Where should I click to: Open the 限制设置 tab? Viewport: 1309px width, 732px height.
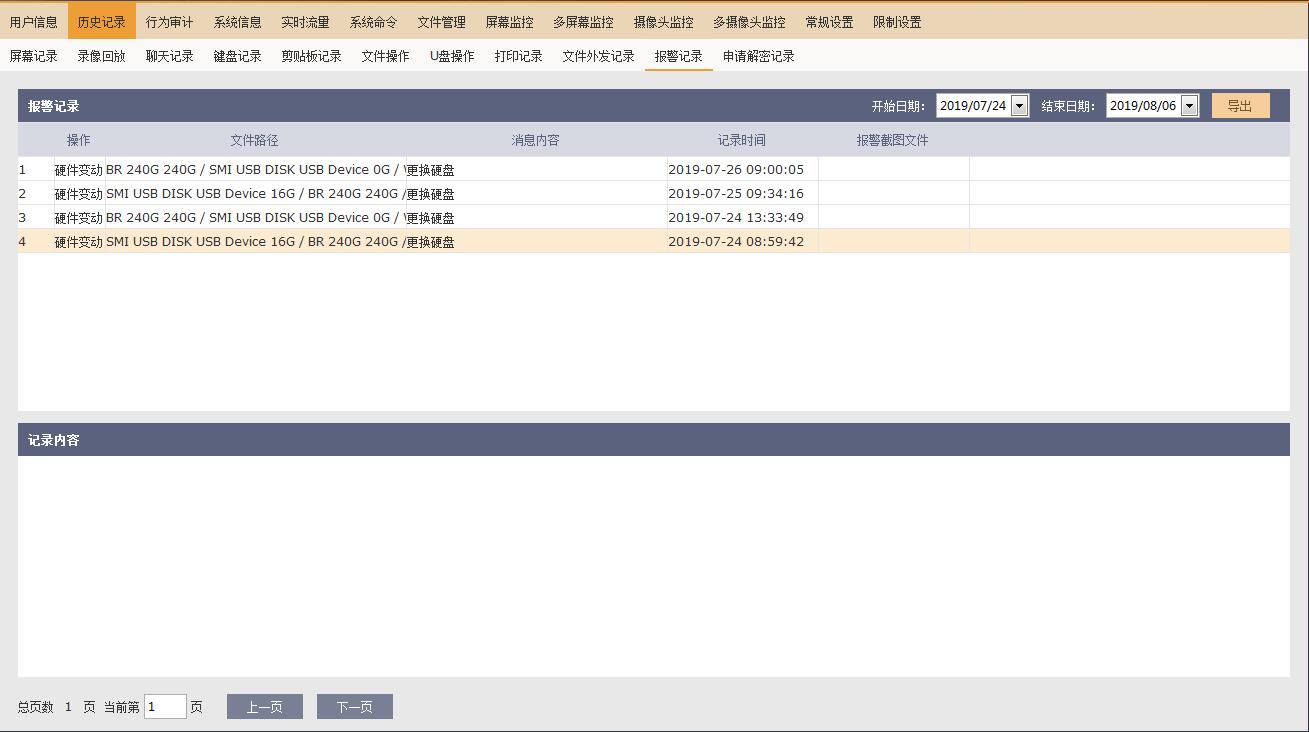pyautogui.click(x=897, y=22)
